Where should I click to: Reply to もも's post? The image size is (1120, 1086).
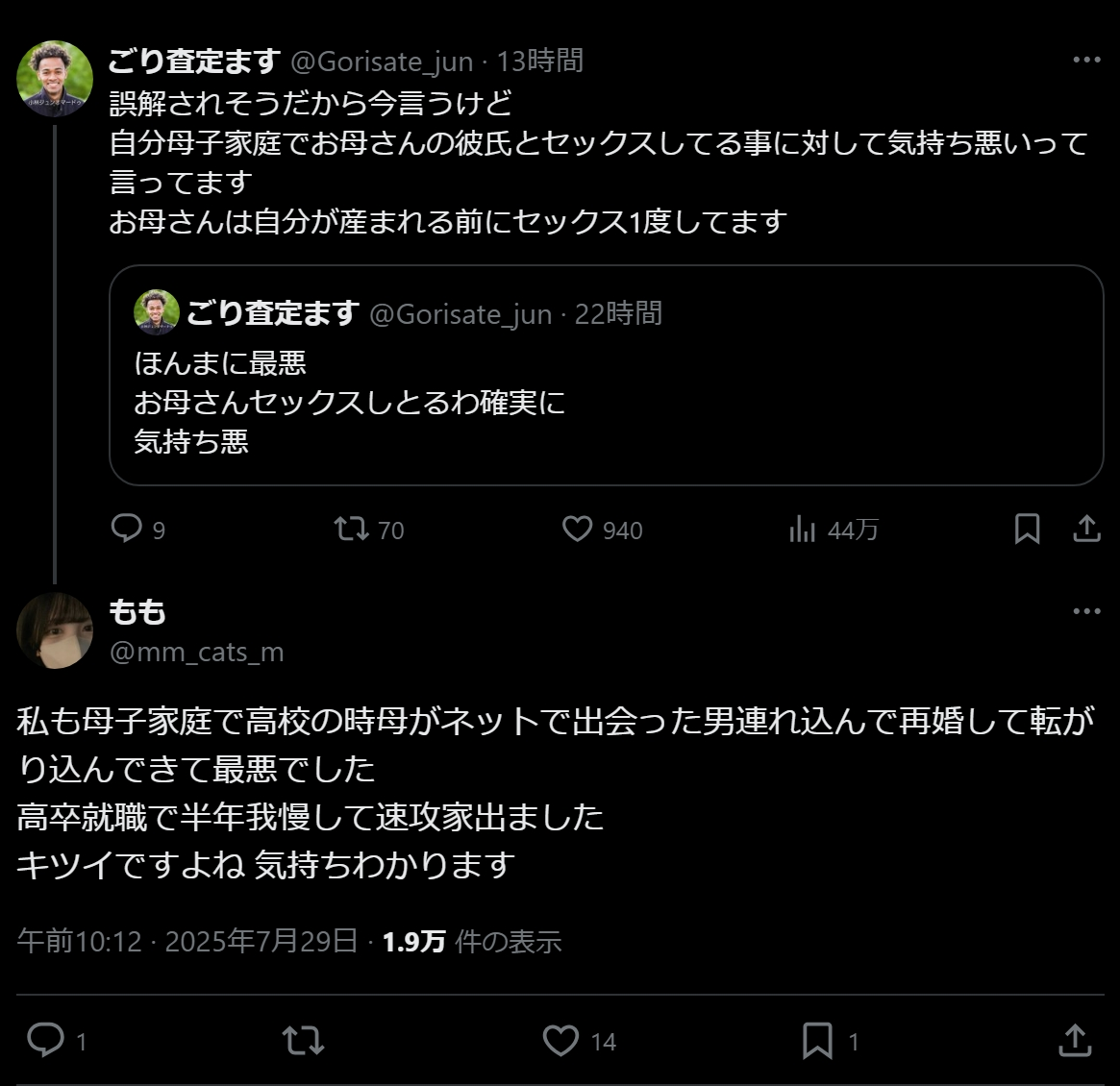coord(45,1040)
